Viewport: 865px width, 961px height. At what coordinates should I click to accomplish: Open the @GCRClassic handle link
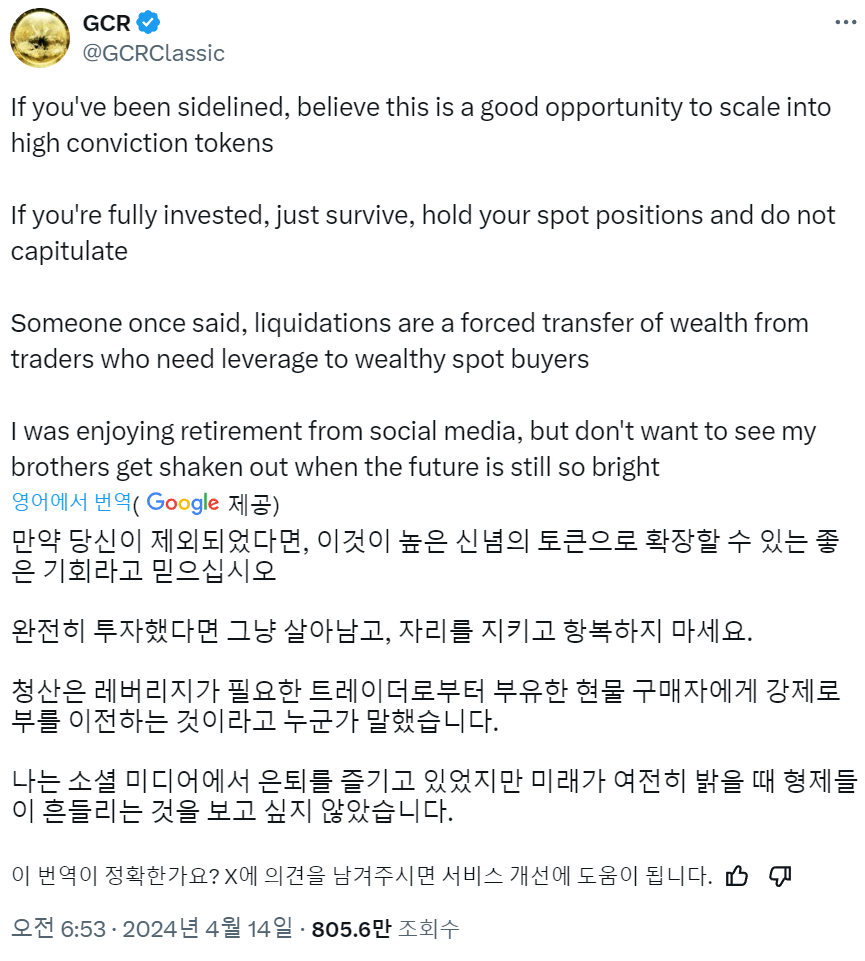[x=153, y=52]
